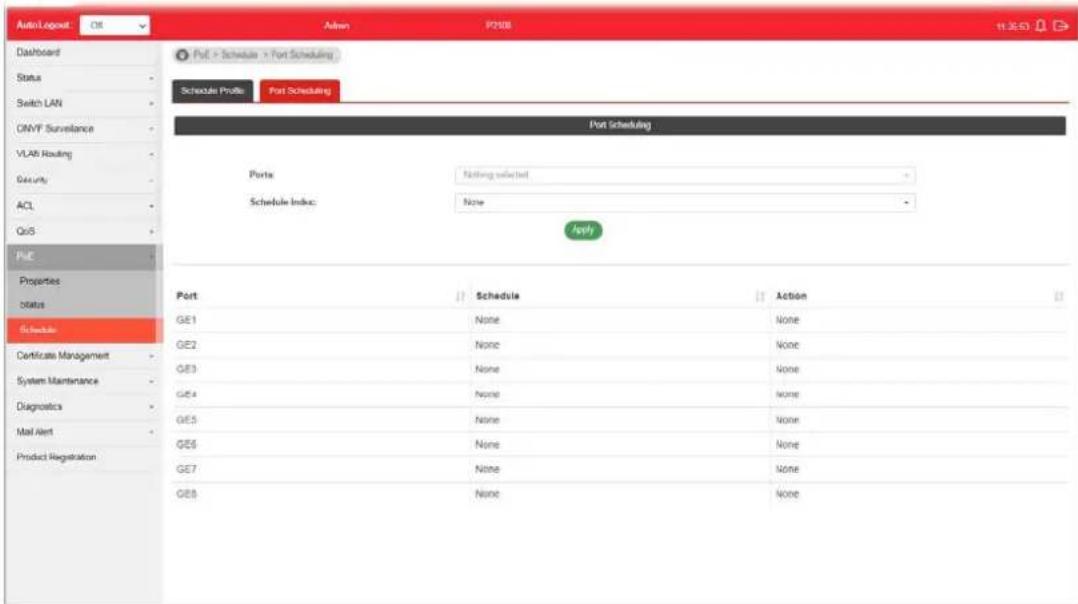Switch to Schedule Profile tab

[x=212, y=91]
